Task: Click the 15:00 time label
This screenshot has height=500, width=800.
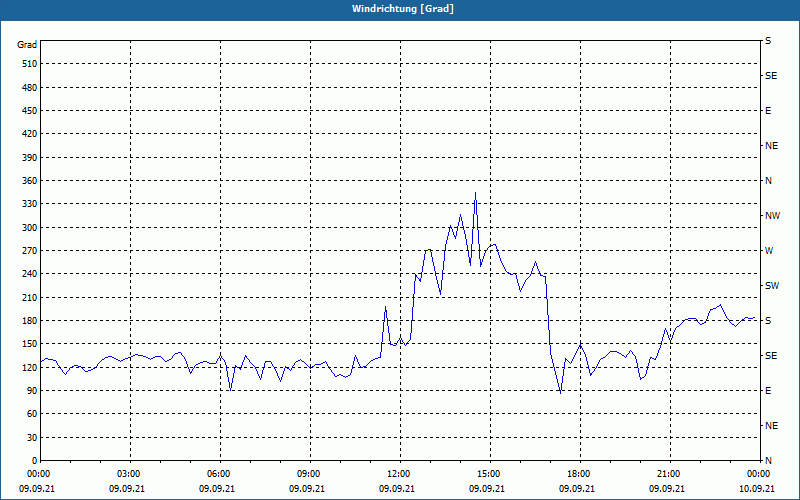Action: pos(489,474)
